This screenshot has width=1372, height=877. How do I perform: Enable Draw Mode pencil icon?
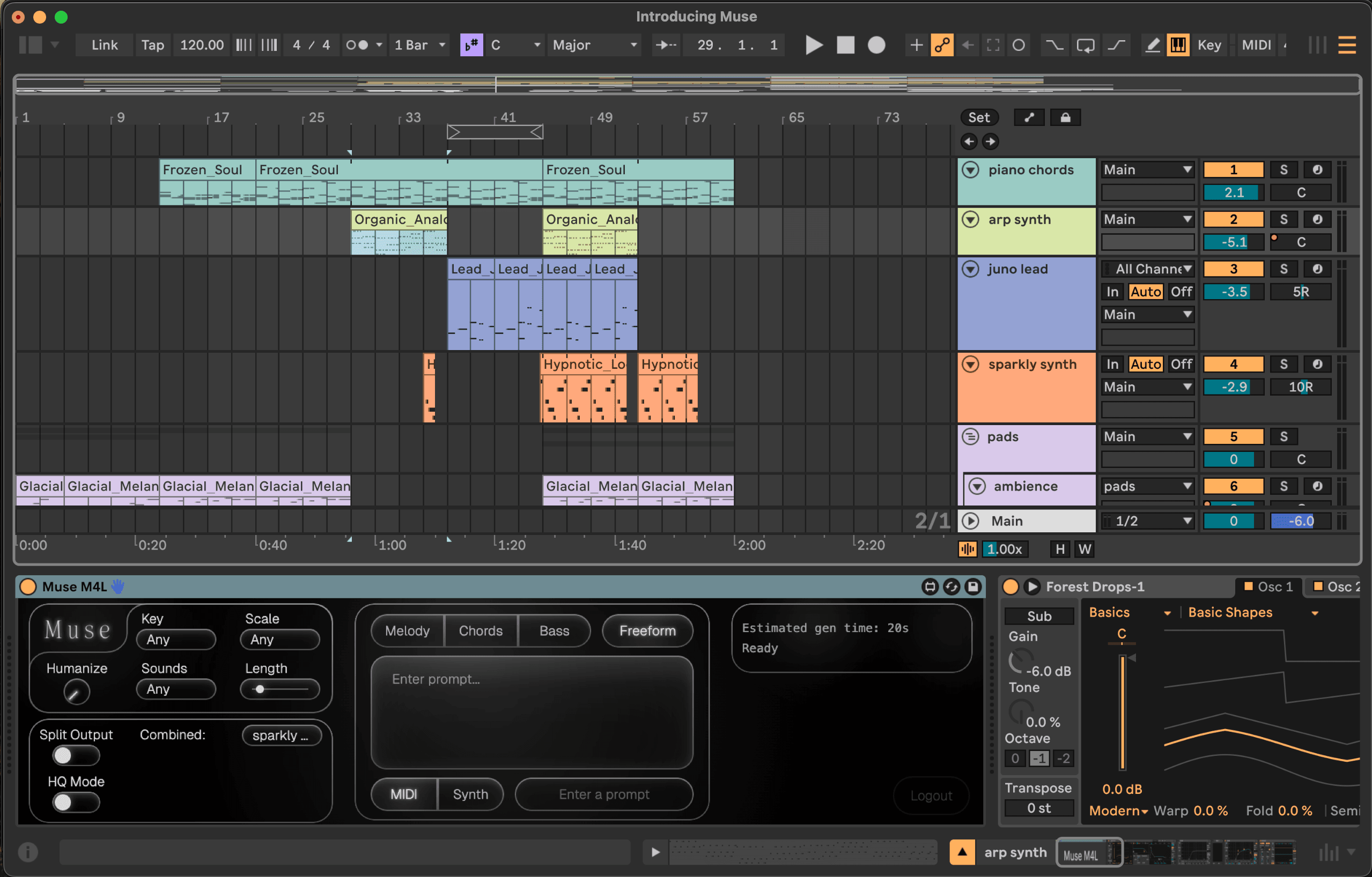[1152, 45]
